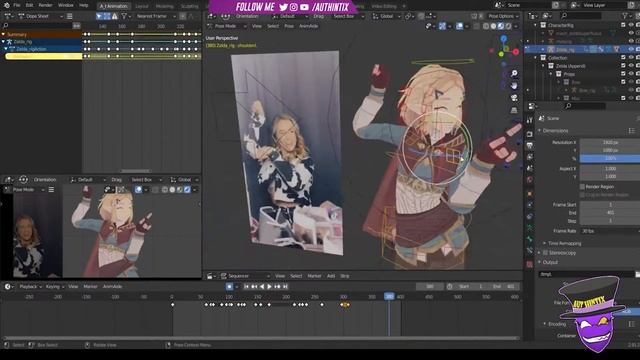Viewport: 640px width, 360px height.
Task: Open the Render menu in top bar
Action: [x=45, y=5]
